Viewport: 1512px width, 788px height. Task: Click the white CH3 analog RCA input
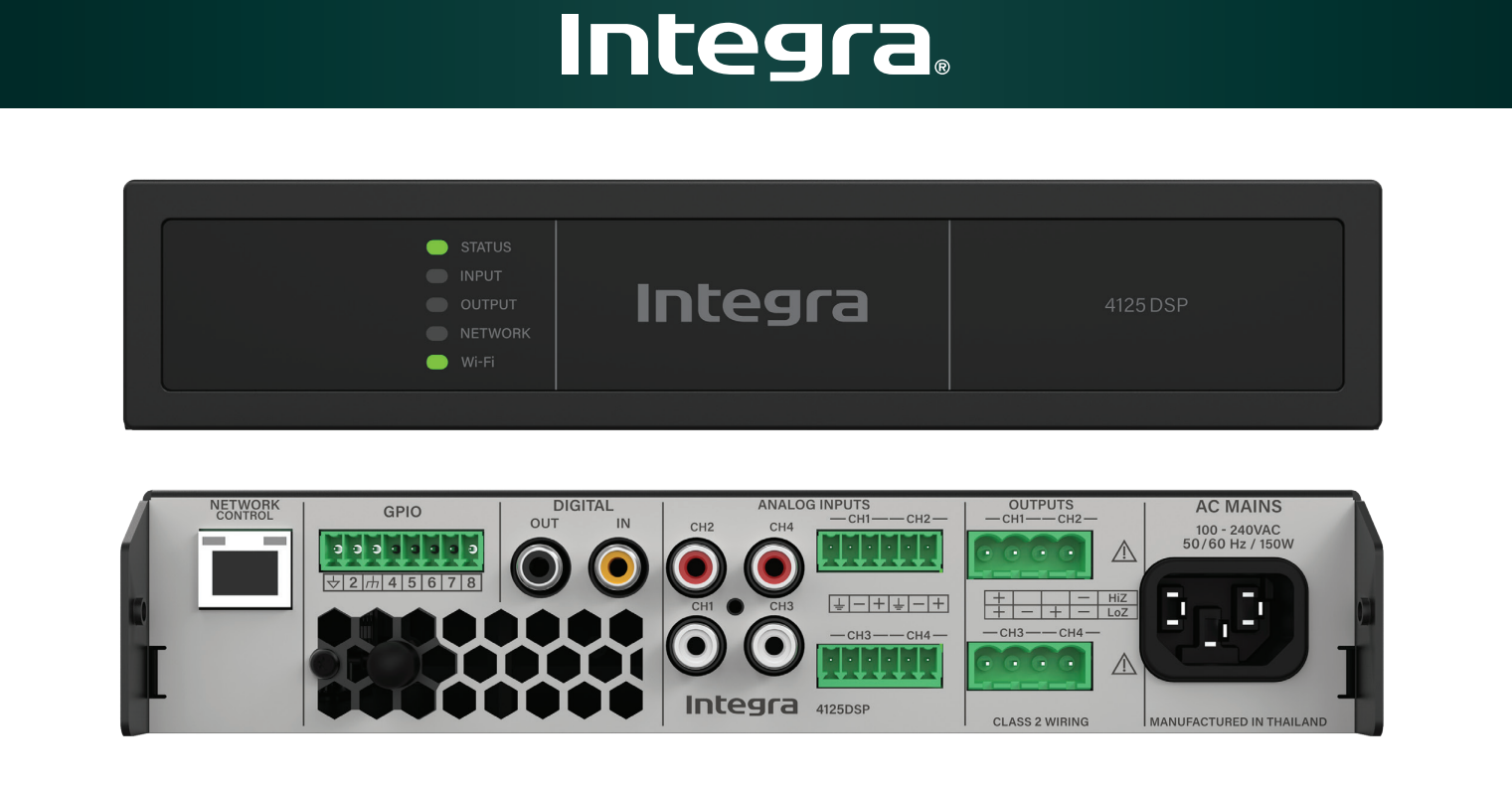point(773,647)
